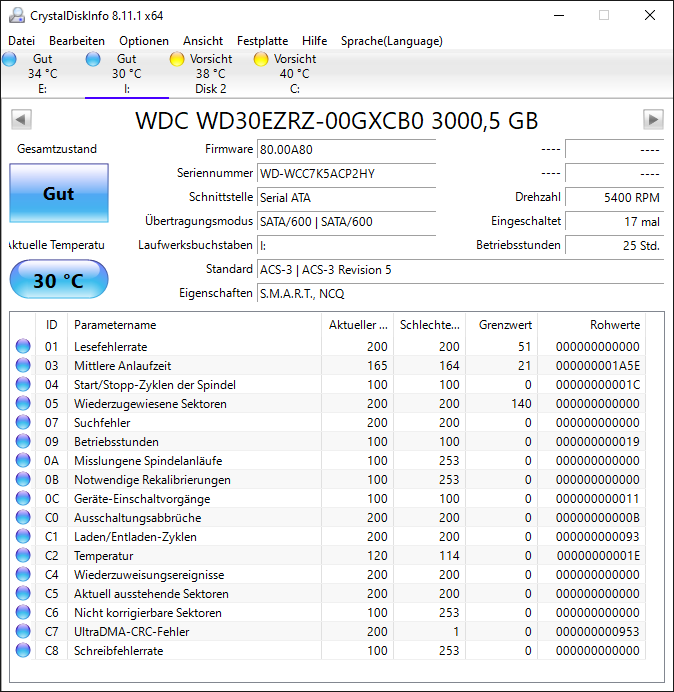Screen dimensions: 674x692
Task: Select drive C: tab at 40 °C
Action: pyautogui.click(x=294, y=74)
